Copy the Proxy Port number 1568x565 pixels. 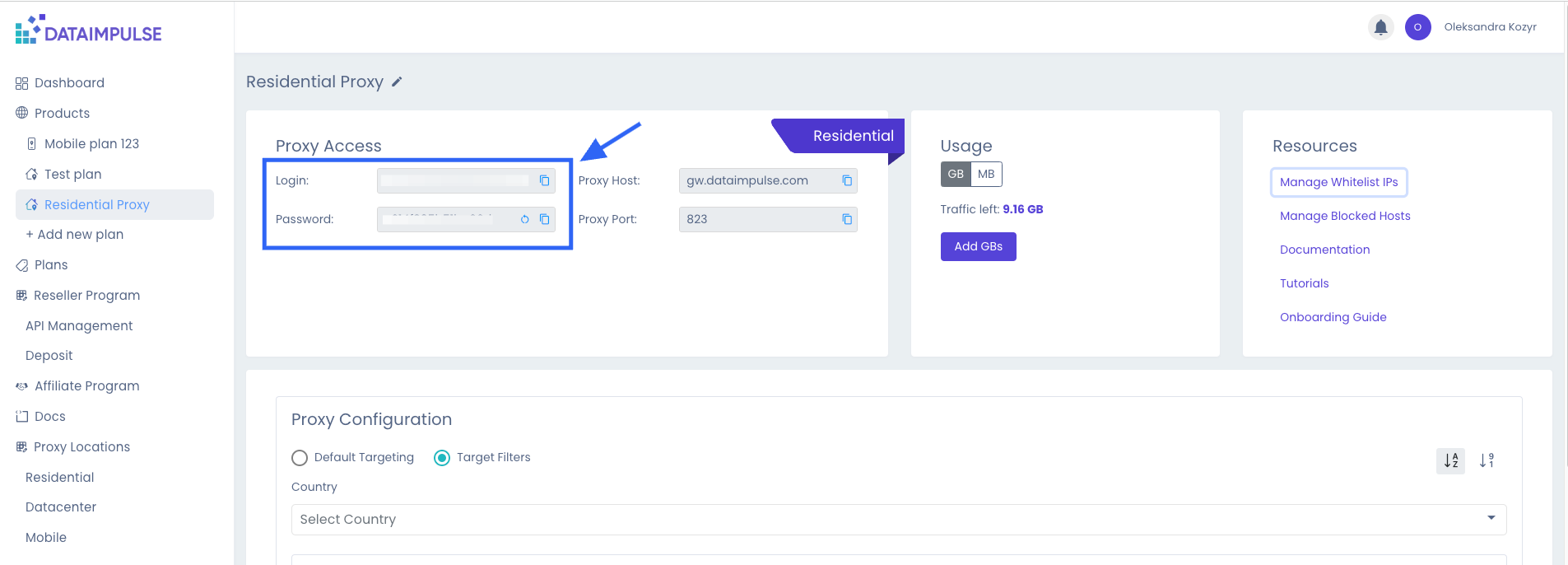tap(847, 219)
